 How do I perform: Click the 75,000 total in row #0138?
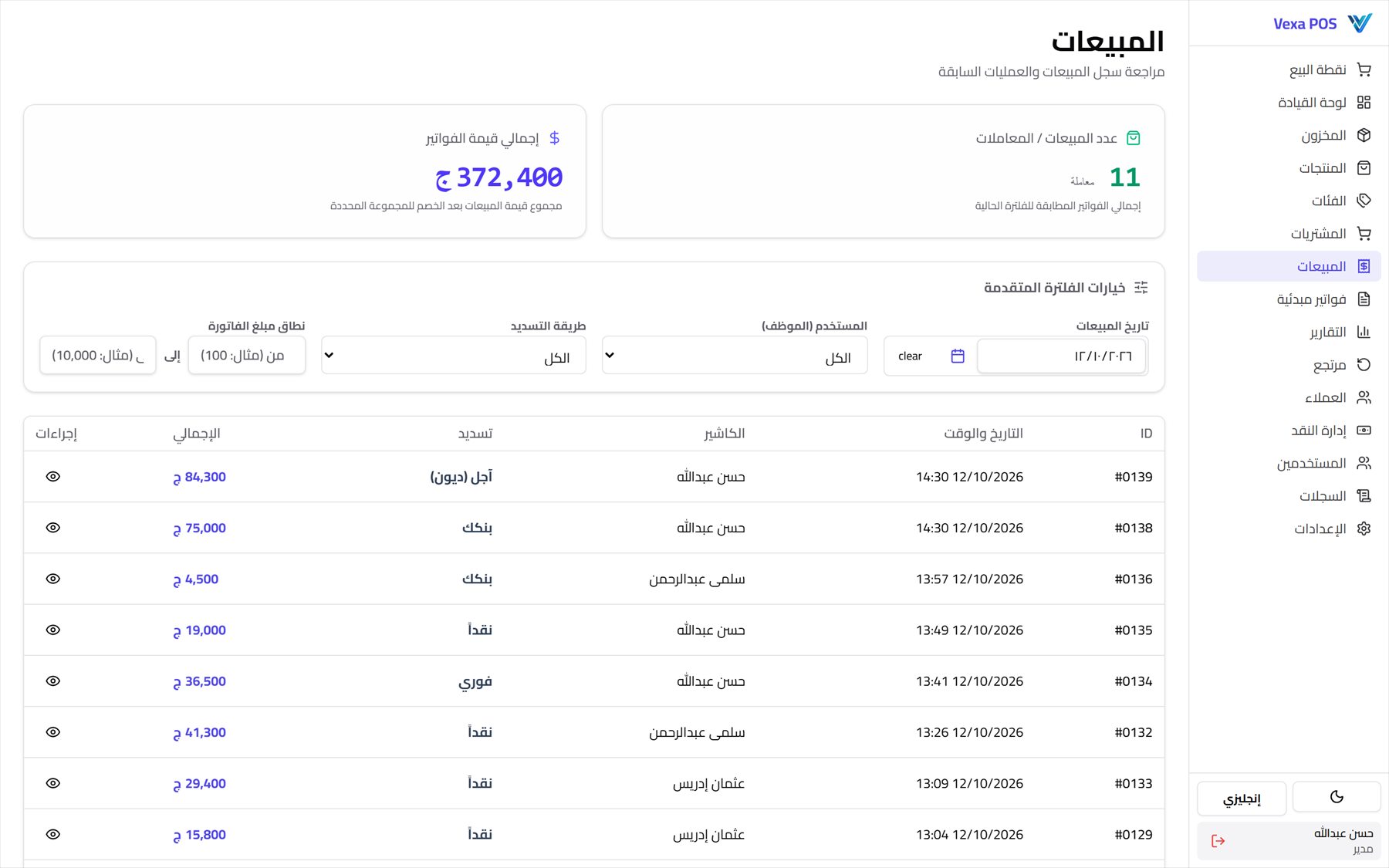point(199,528)
